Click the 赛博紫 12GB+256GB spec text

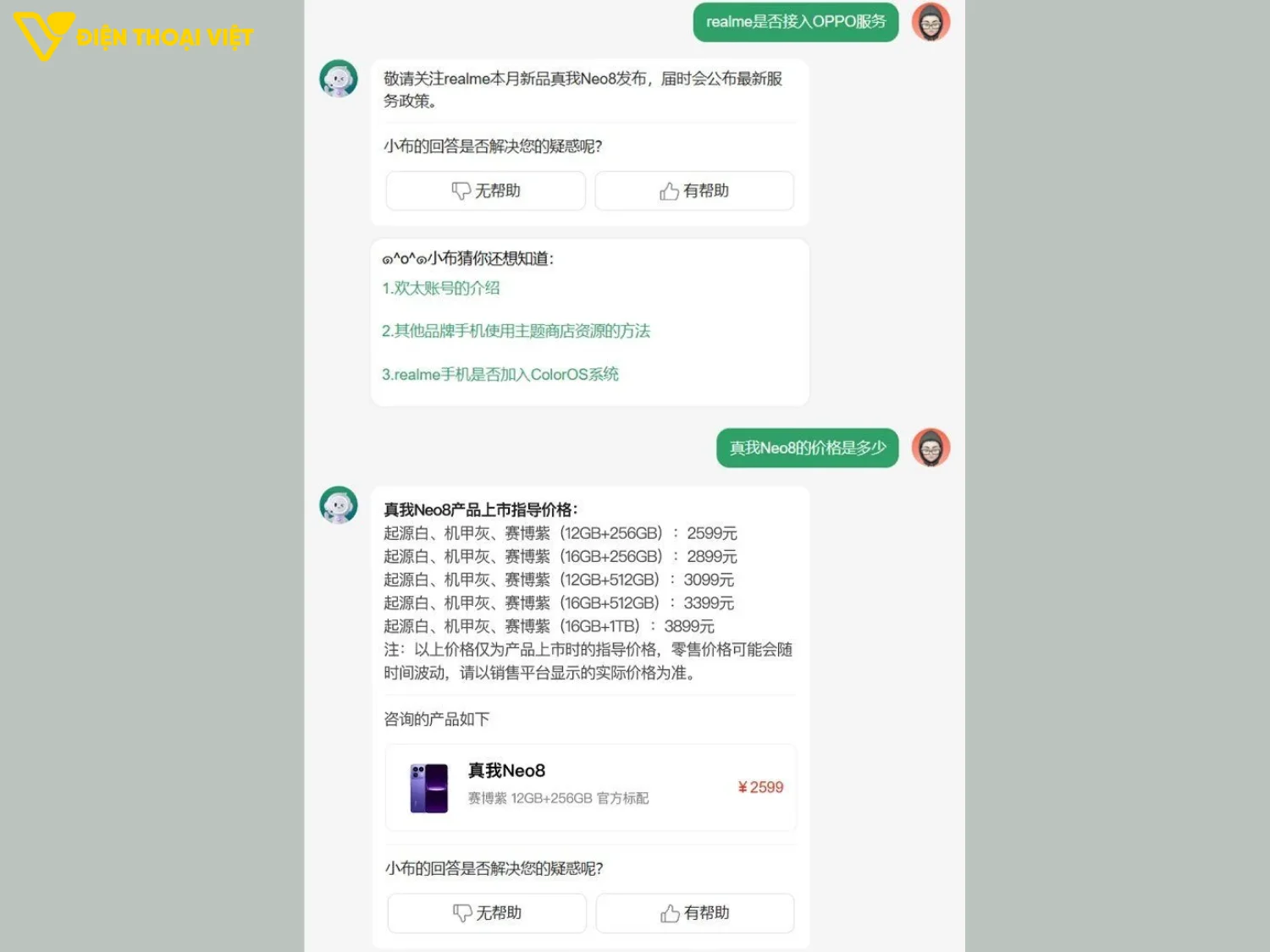point(557,798)
